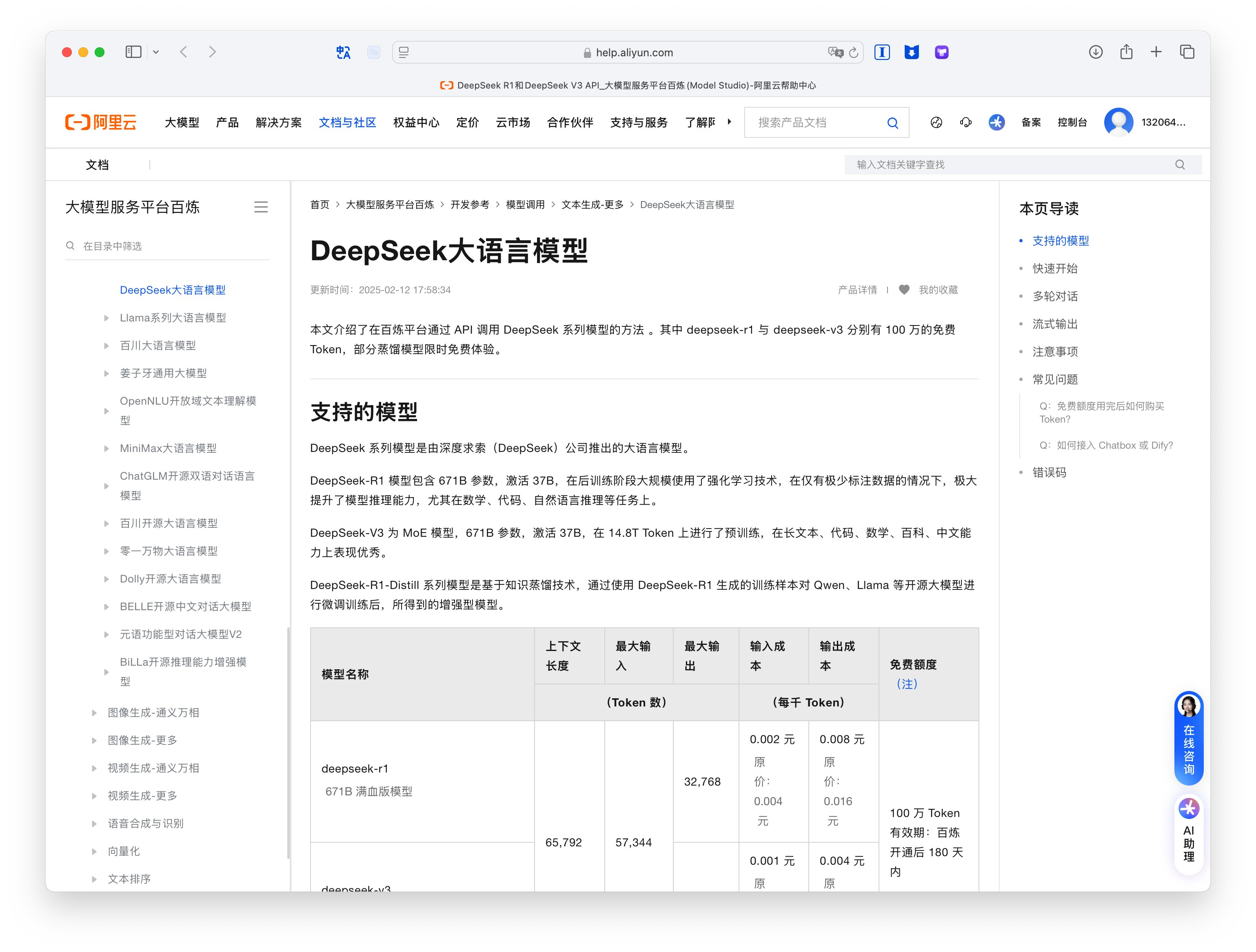Expand the 图像生成-通义万相 section
The image size is (1256, 952).
point(94,713)
